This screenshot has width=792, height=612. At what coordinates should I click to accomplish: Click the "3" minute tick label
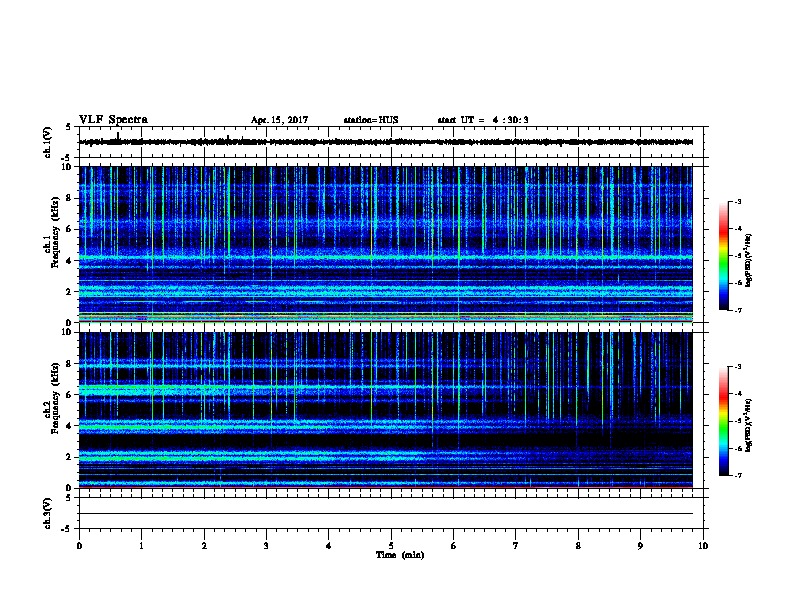pos(266,546)
